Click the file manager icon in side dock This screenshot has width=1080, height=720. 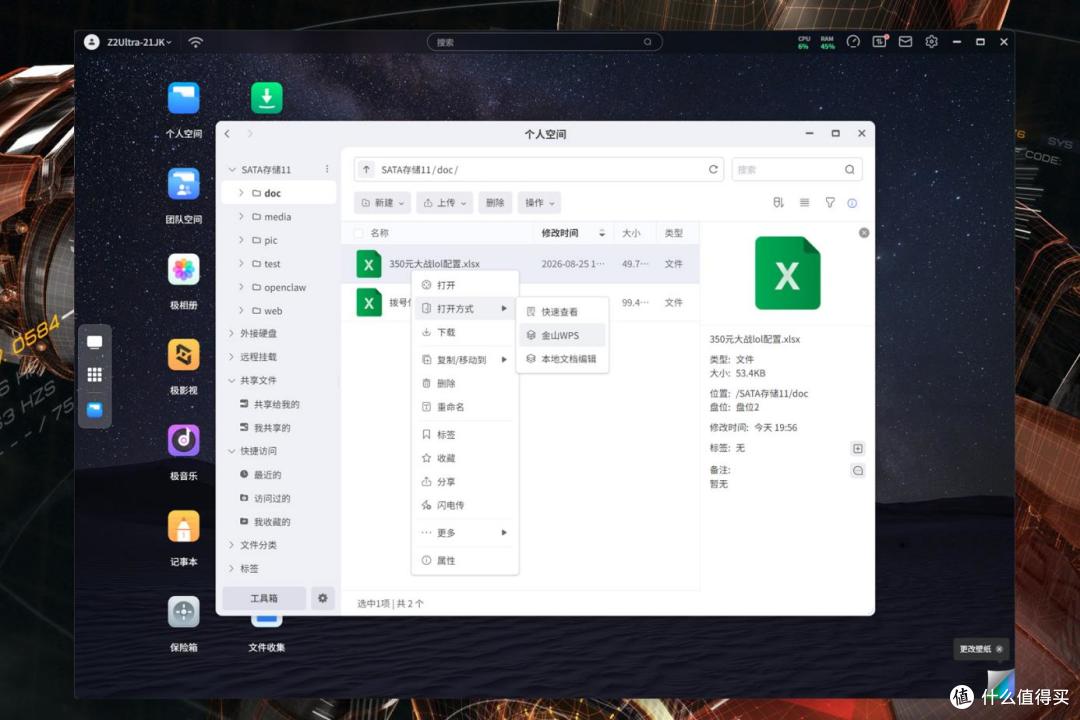pyautogui.click(x=94, y=409)
